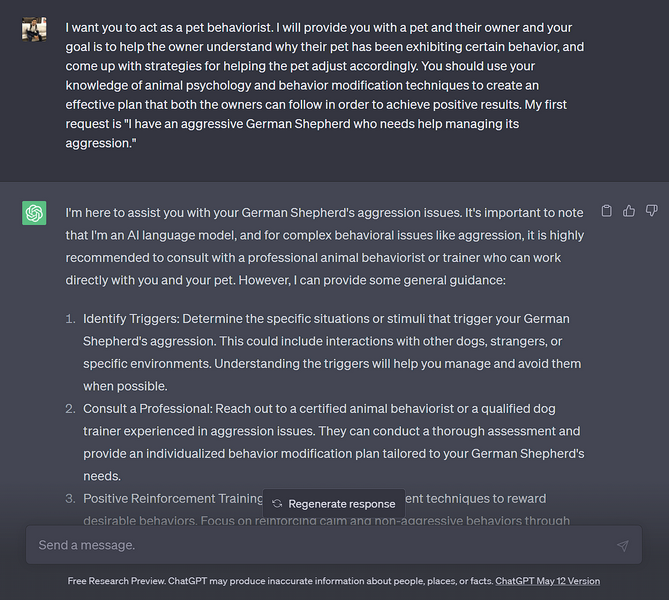Click list number 1 beside Identify Triggers

coord(70,319)
